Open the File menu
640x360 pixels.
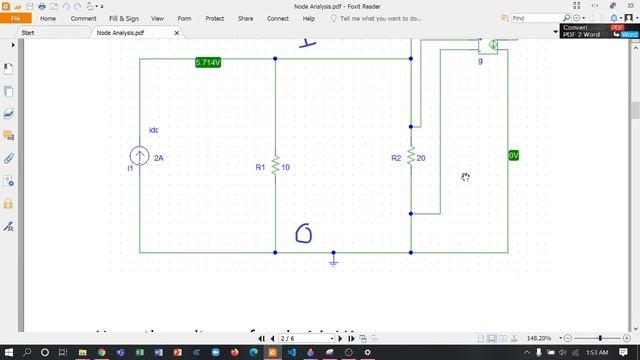click(16, 18)
